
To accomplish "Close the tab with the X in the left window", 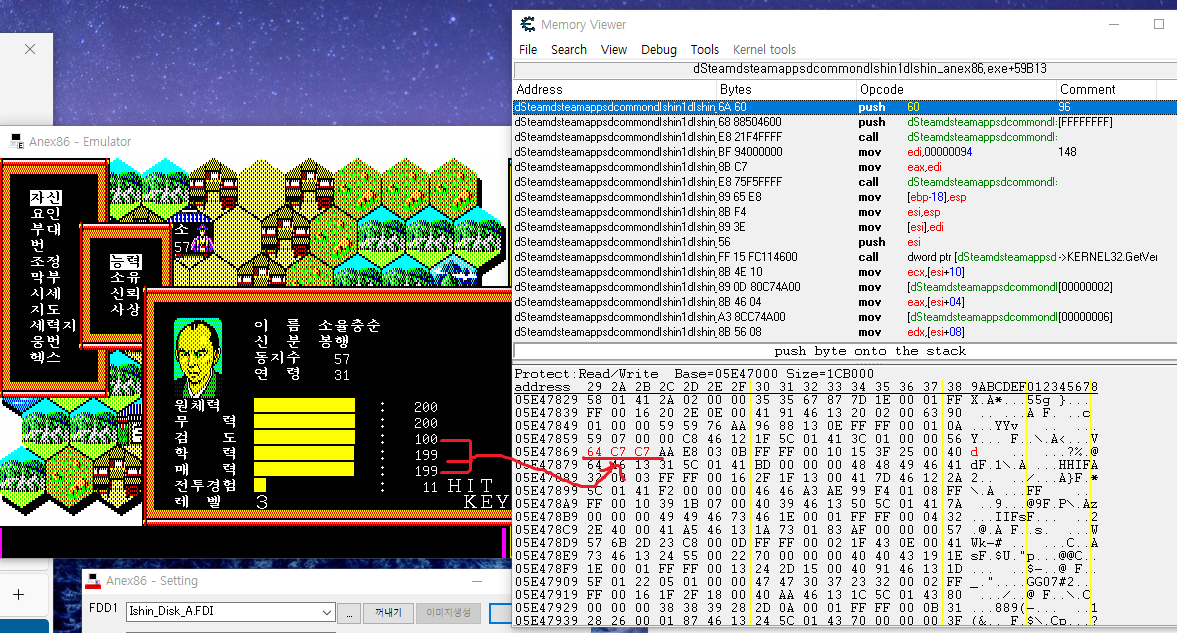I will click(30, 49).
